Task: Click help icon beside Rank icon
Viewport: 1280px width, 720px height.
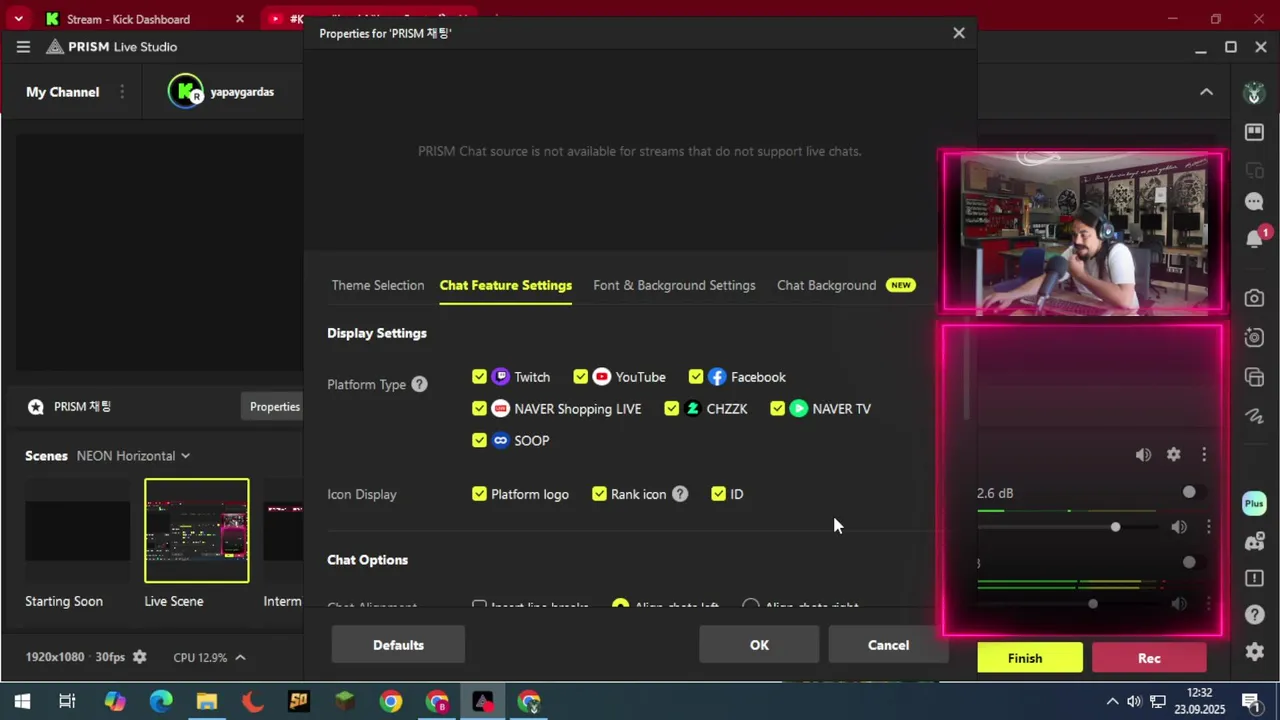Action: pos(680,494)
